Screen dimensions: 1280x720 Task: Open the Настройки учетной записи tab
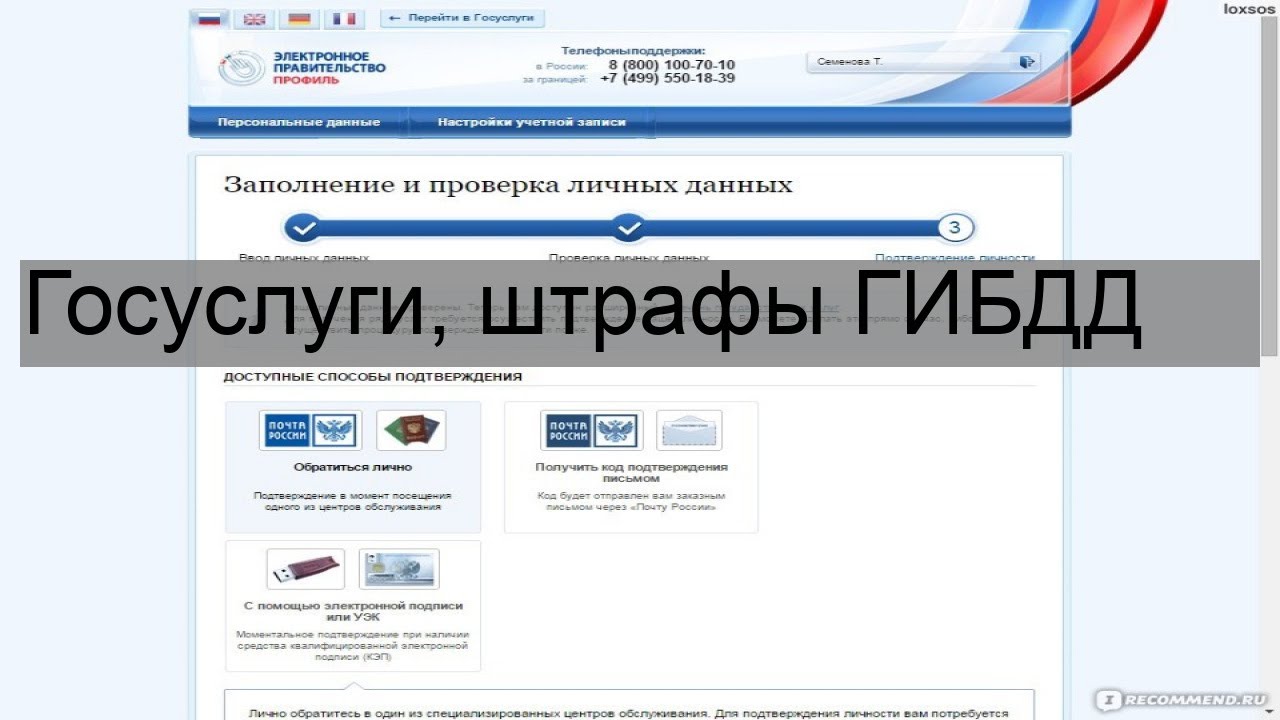click(531, 122)
